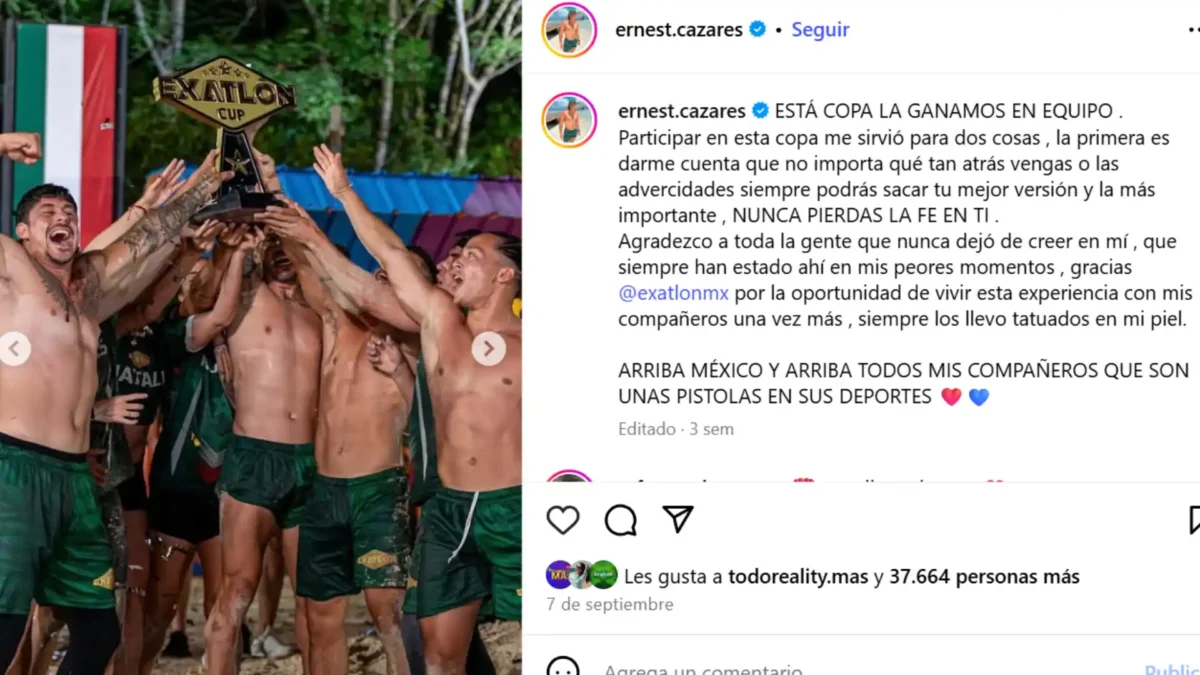Like the post with the heart icon
This screenshot has height=675, width=1200.
coord(563,520)
